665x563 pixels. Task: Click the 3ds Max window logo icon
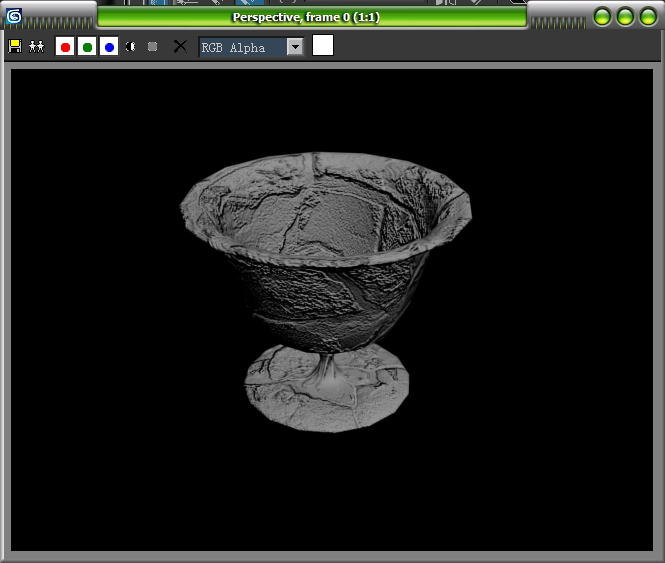[x=14, y=17]
